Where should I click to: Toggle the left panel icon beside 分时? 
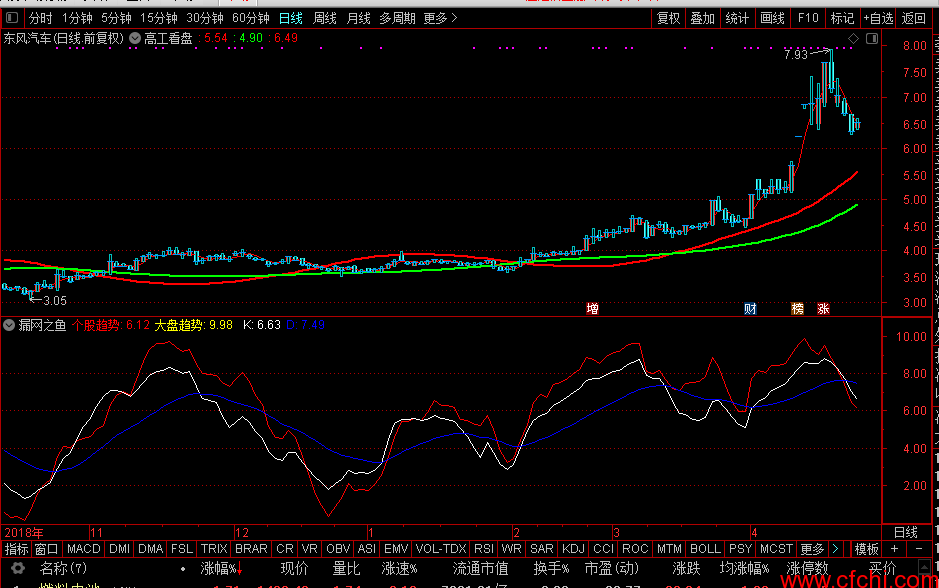tap(12, 18)
